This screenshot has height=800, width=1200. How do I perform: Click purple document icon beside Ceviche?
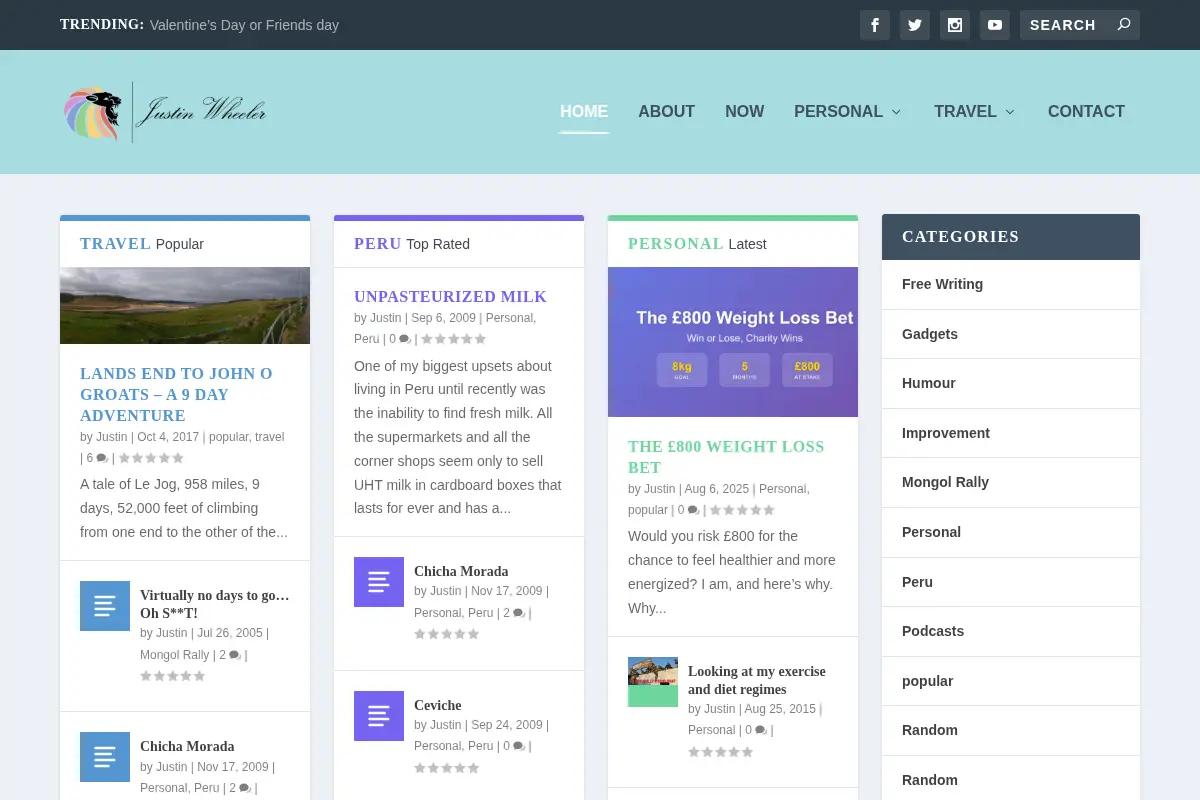[x=379, y=716]
